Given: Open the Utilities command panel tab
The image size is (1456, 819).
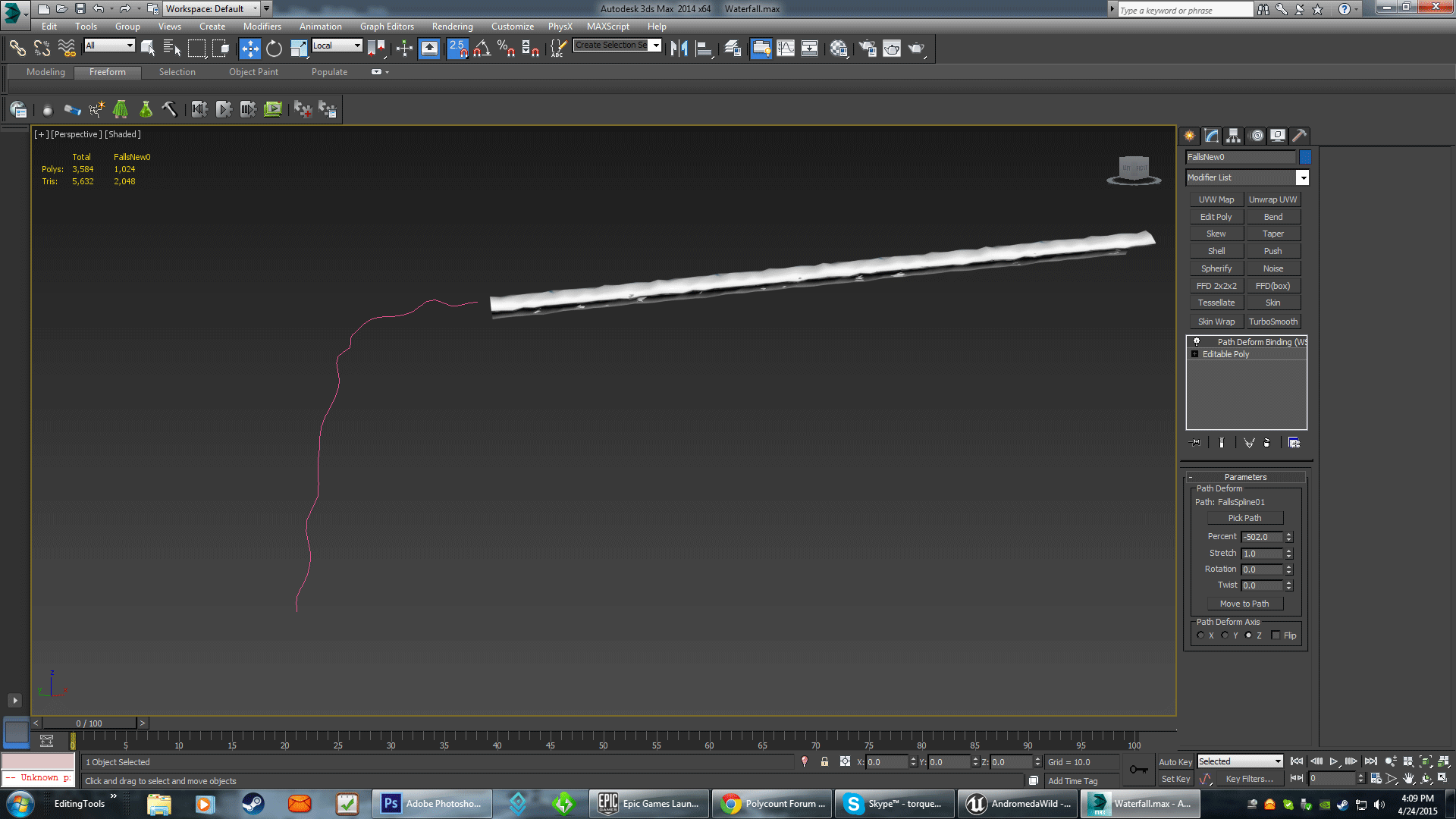Looking at the screenshot, I should click(x=1299, y=136).
